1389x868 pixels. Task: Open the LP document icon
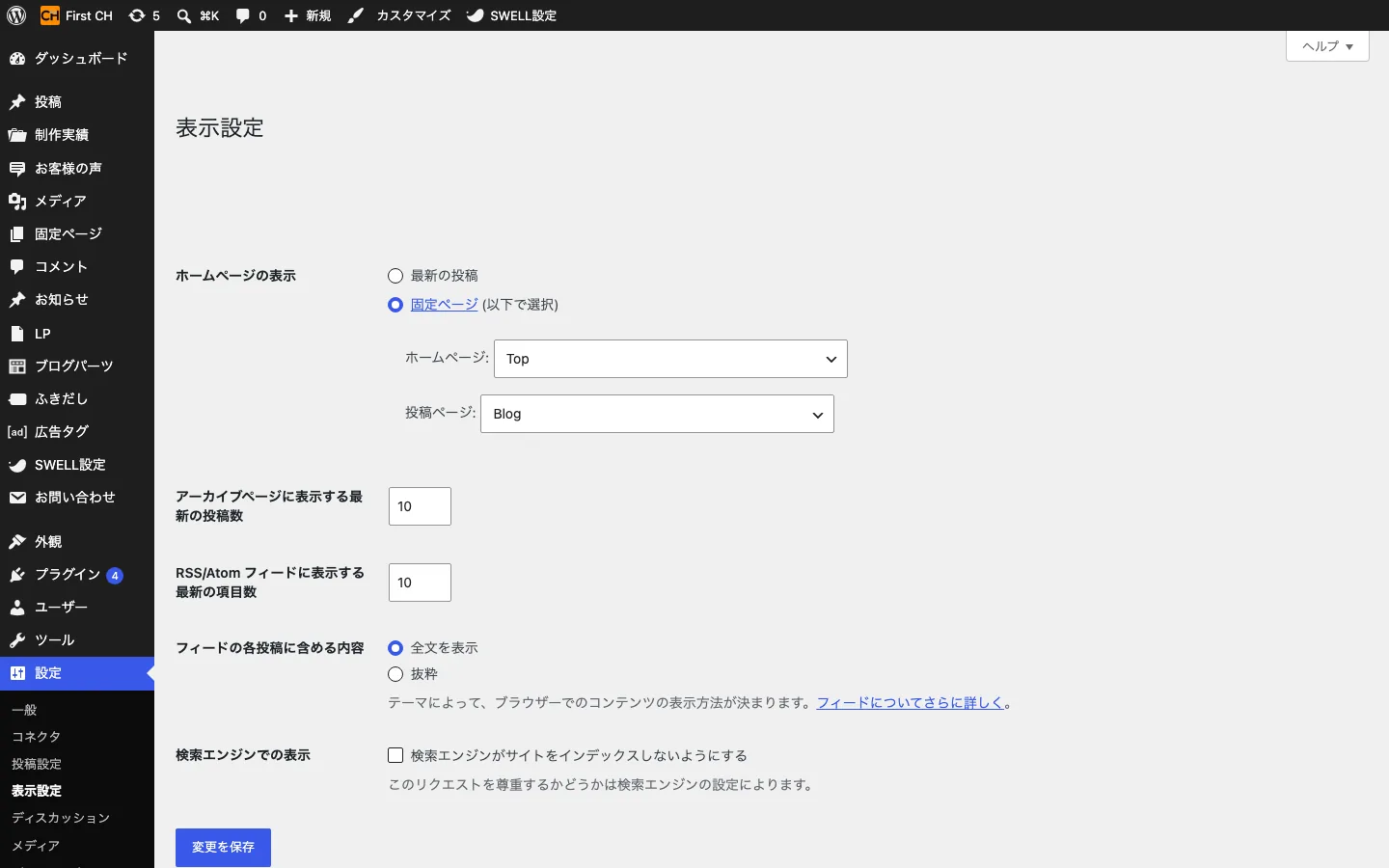(17, 334)
